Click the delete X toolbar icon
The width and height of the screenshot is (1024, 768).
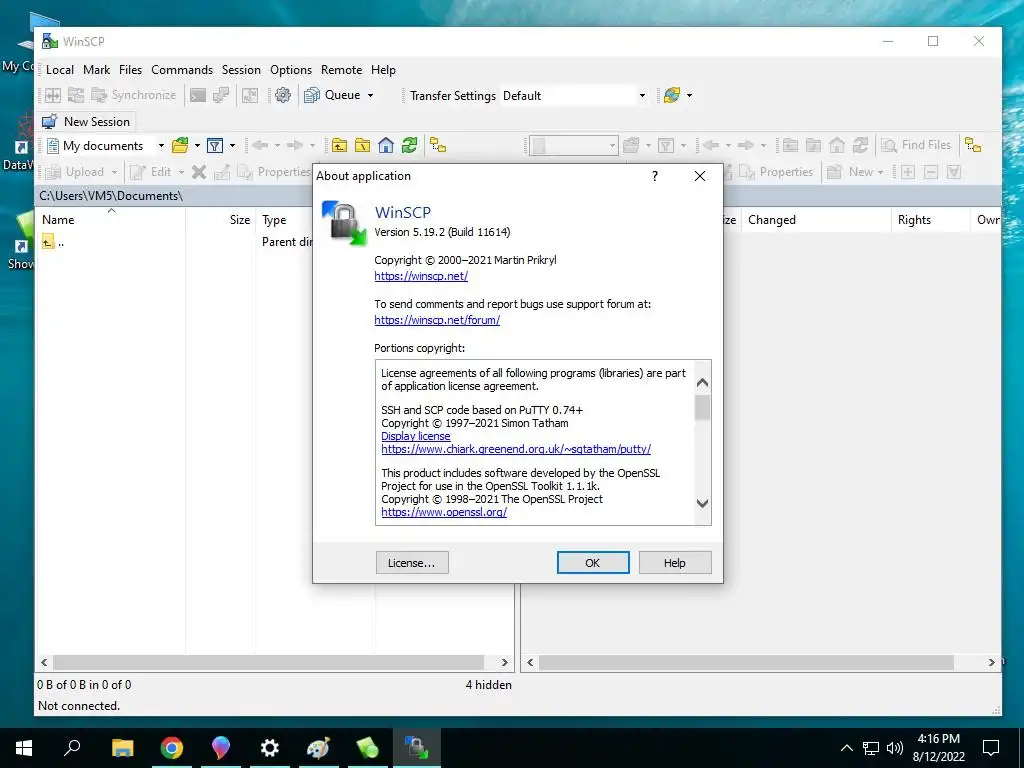click(x=199, y=172)
